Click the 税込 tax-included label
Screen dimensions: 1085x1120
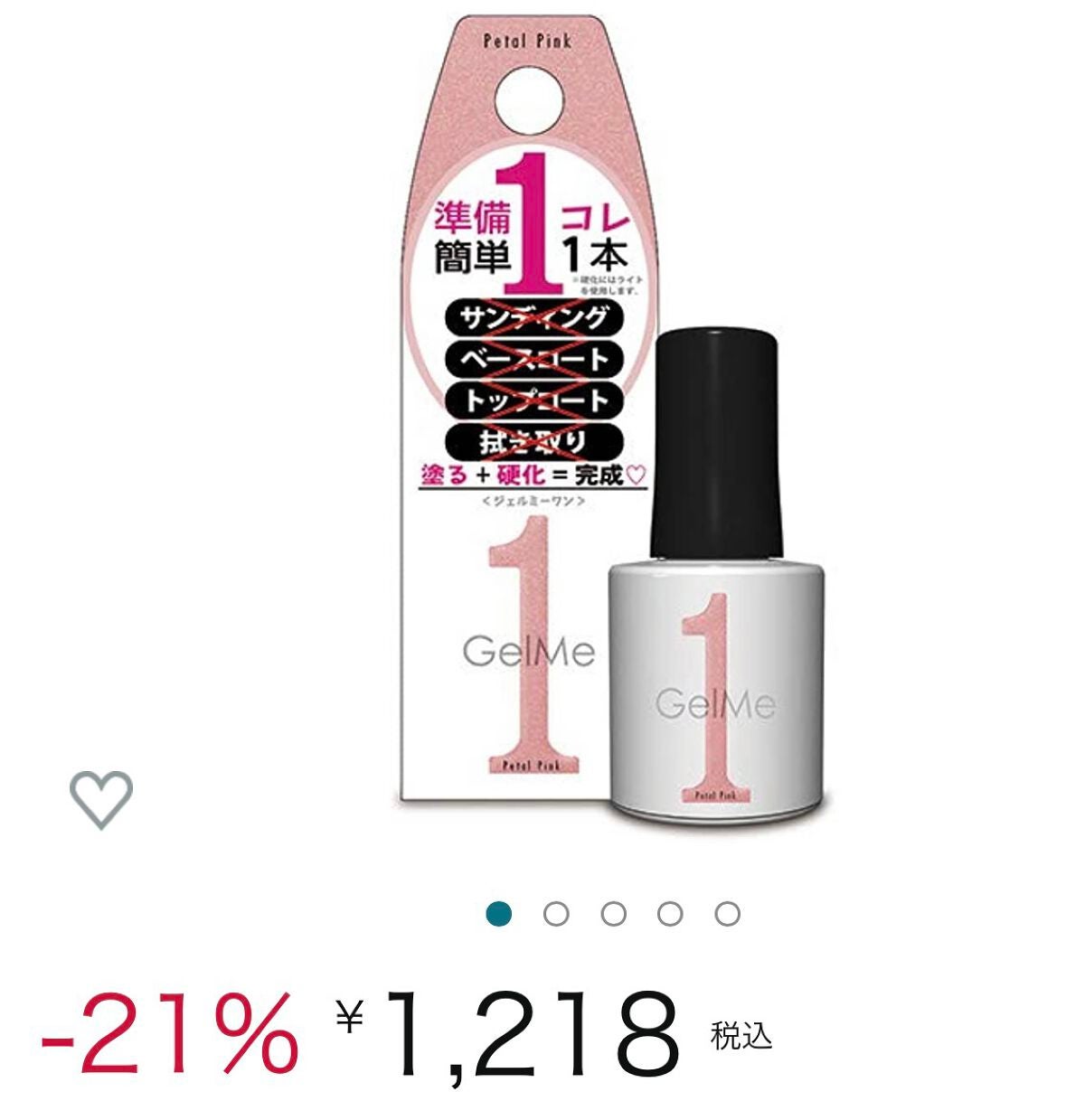(741, 1036)
